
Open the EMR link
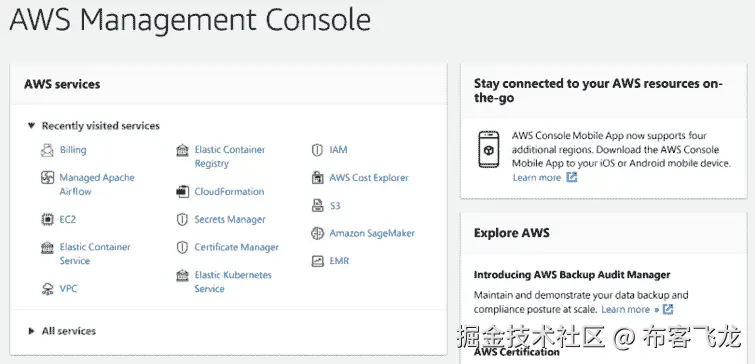339,261
